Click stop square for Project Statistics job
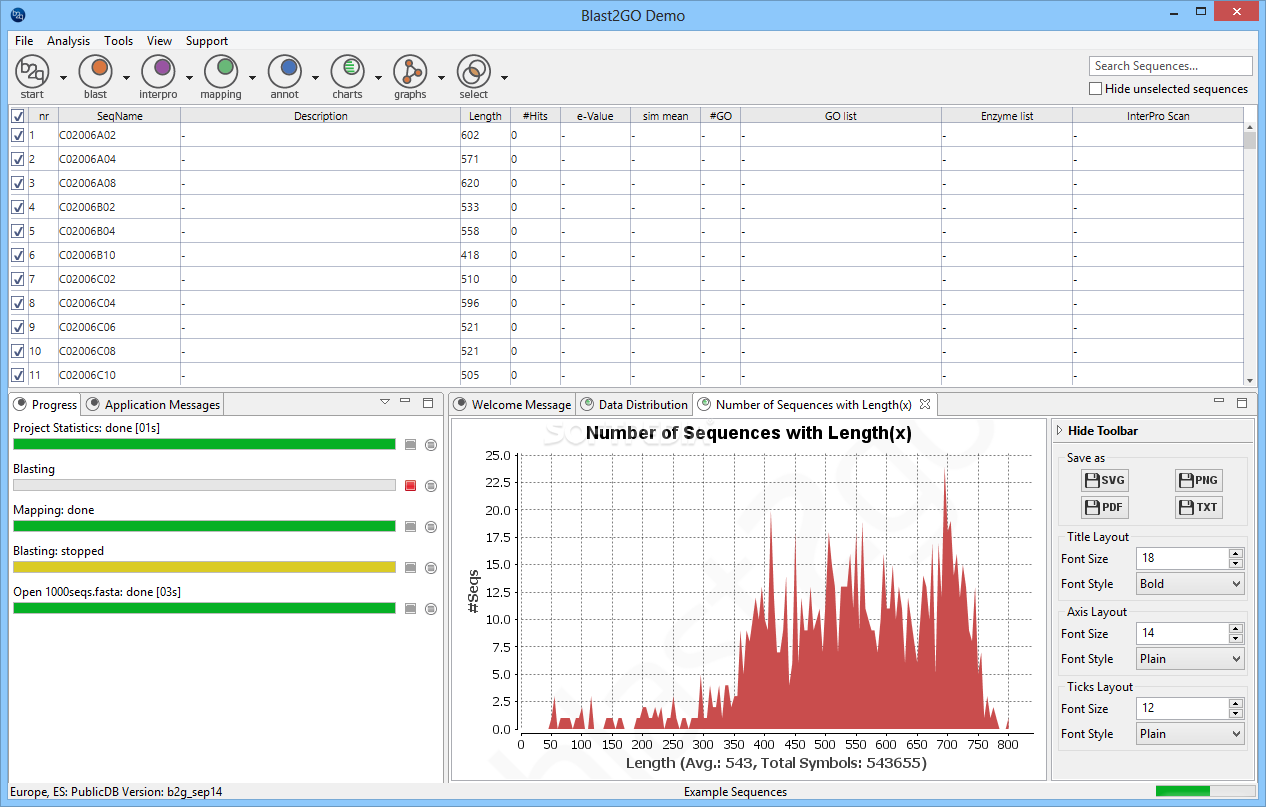This screenshot has width=1266, height=807. click(410, 445)
